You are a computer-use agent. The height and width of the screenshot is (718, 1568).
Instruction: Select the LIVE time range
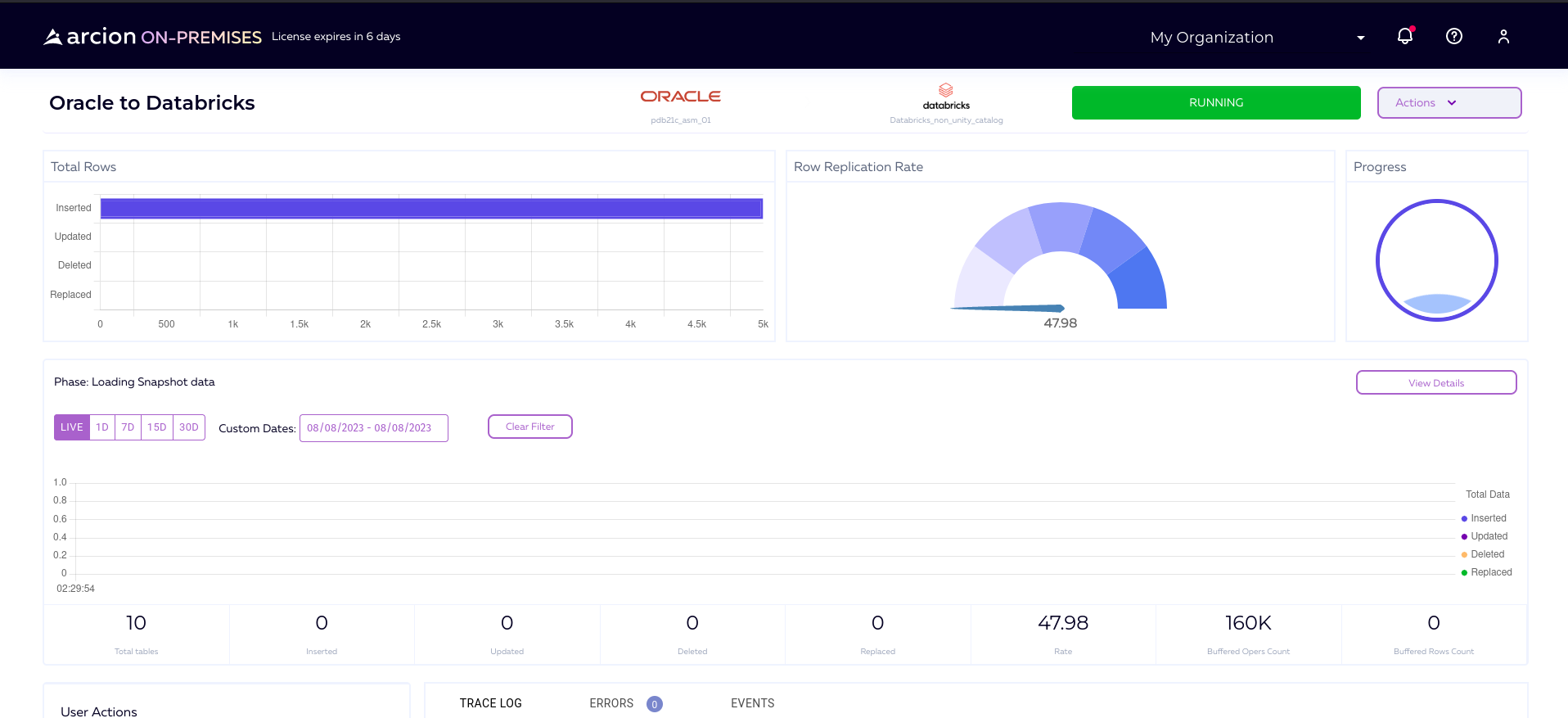click(72, 427)
